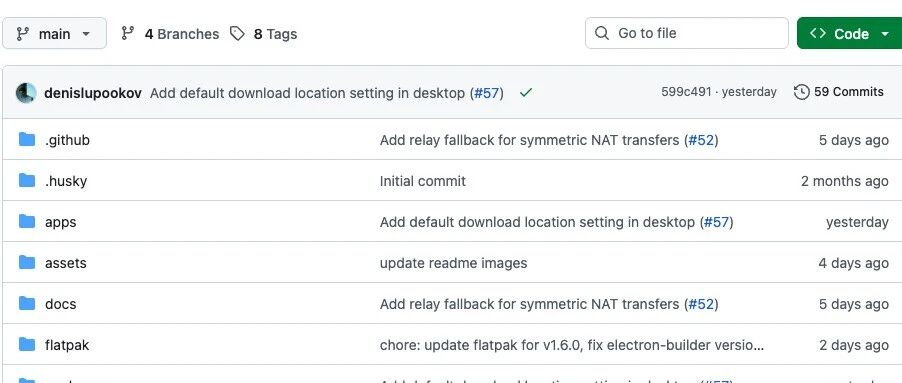This screenshot has height=383, width=902.
Task: Open the green Code dropdown button
Action: 849,33
